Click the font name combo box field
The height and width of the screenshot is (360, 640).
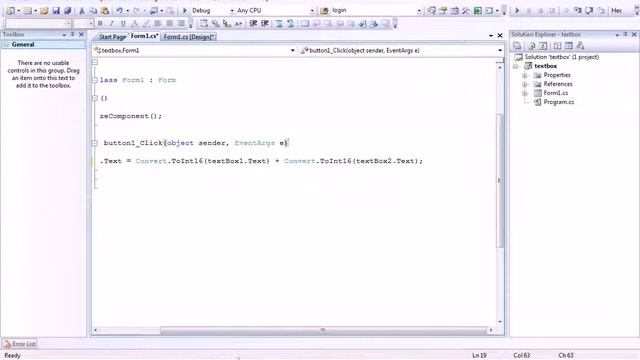click(x=38, y=24)
